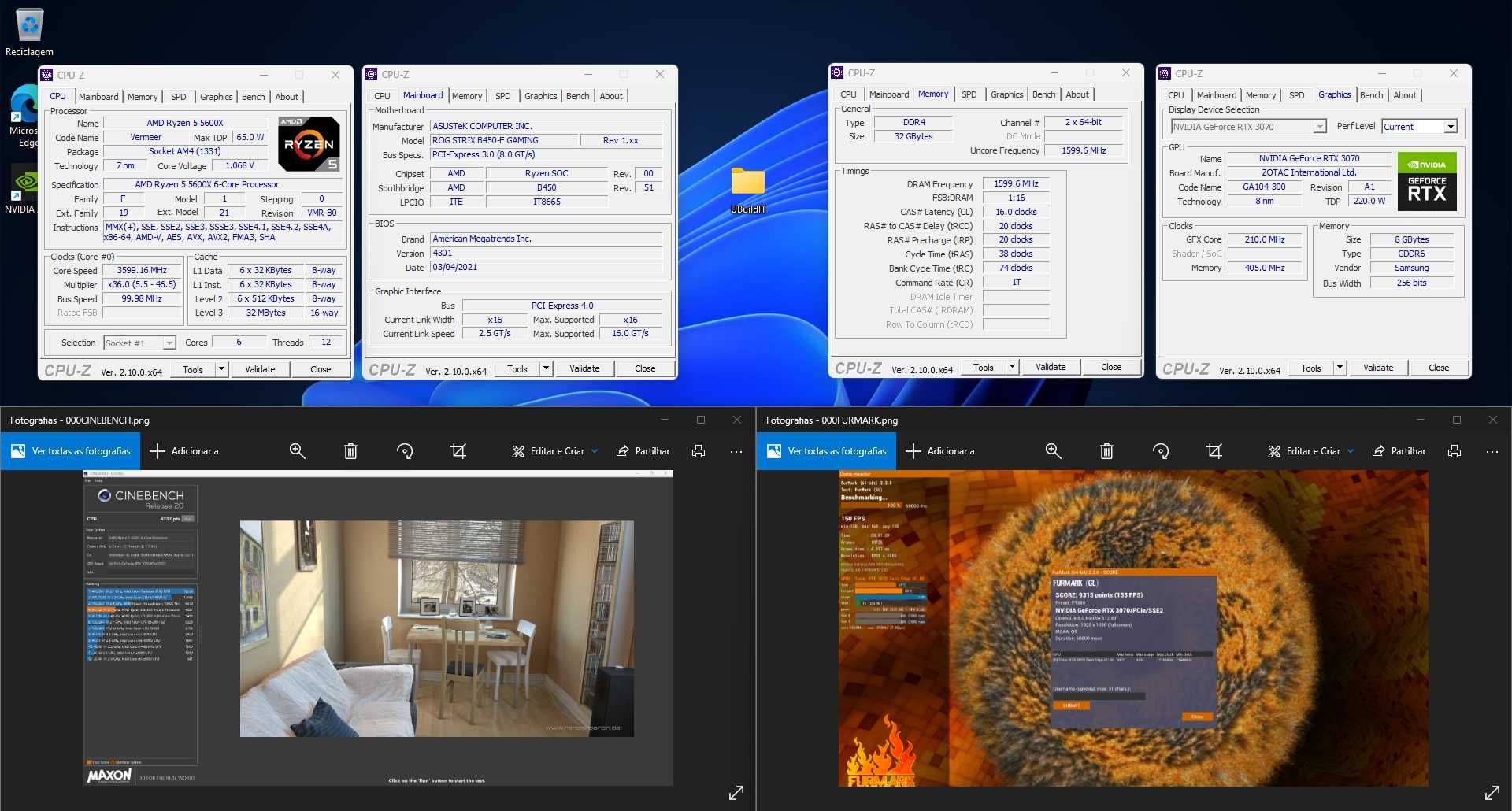Open the Tools dropdown arrow in Mainboard window

coord(546,368)
